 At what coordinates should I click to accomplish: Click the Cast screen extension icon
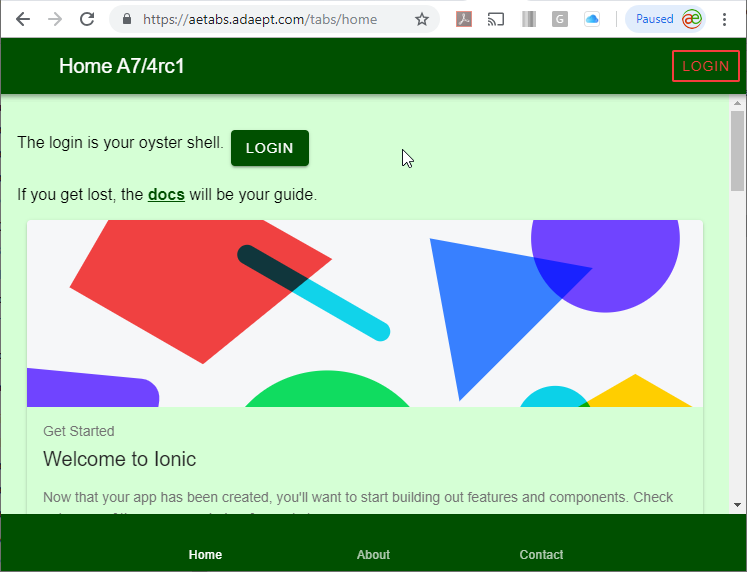496,19
